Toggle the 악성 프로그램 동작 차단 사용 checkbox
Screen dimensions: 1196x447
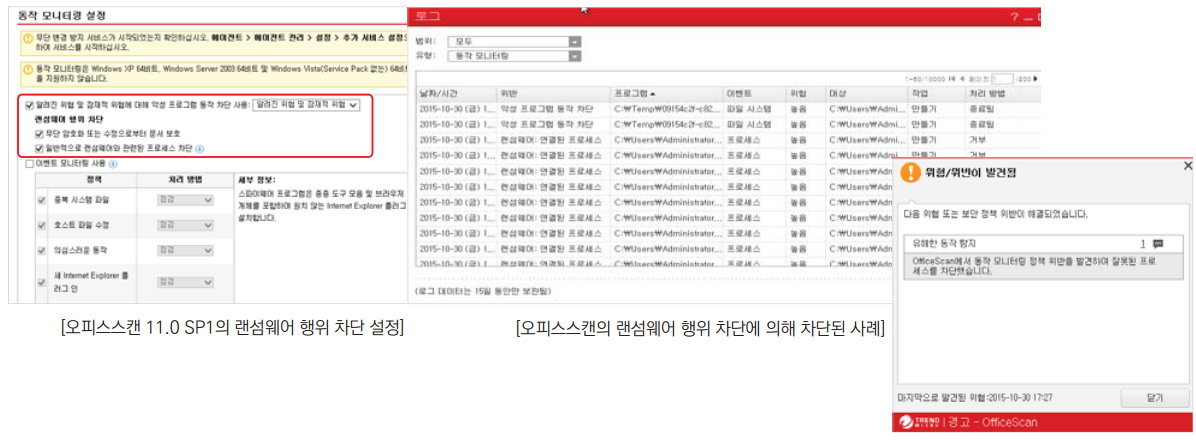click(x=30, y=105)
